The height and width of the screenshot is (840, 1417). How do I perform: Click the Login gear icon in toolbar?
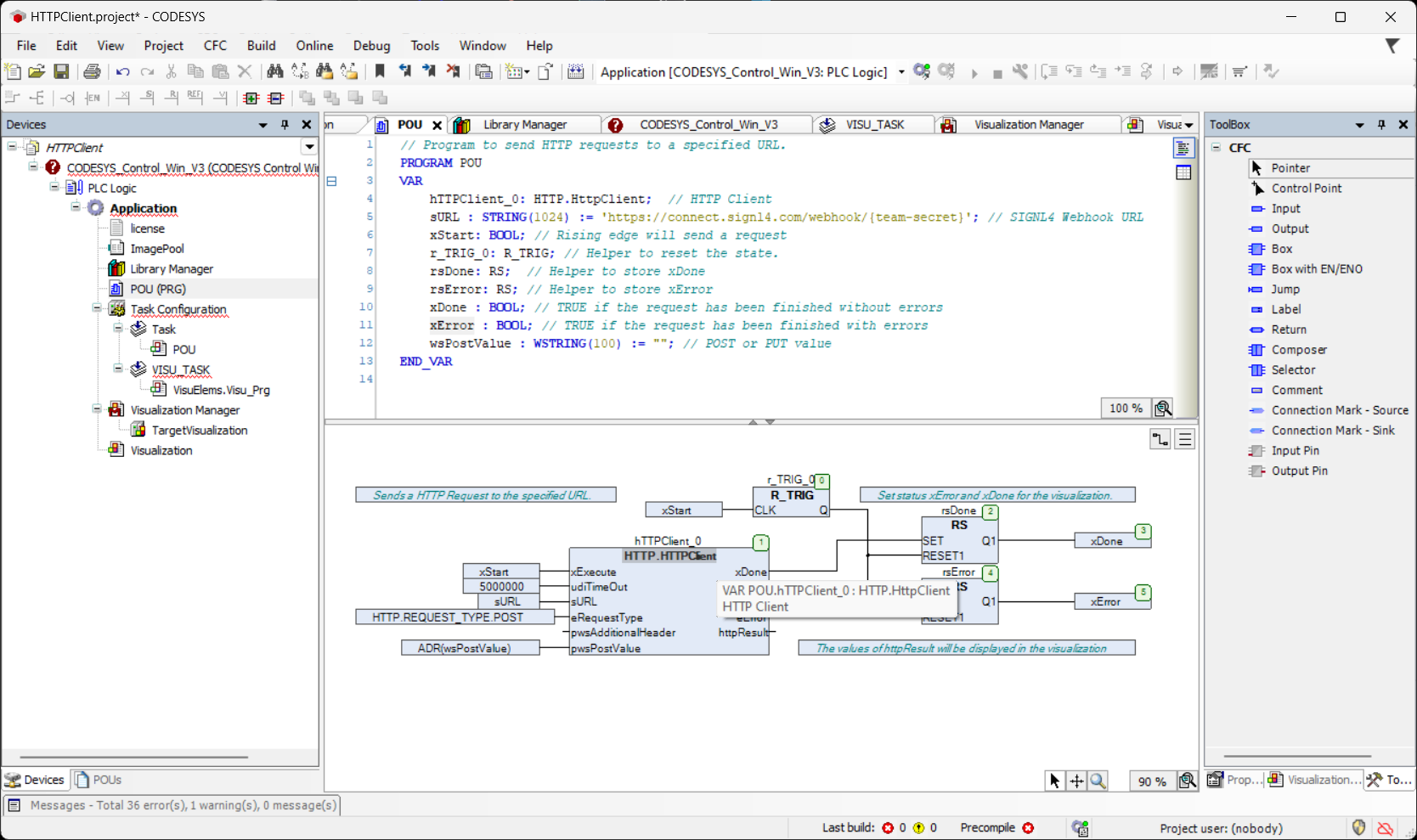[x=922, y=71]
